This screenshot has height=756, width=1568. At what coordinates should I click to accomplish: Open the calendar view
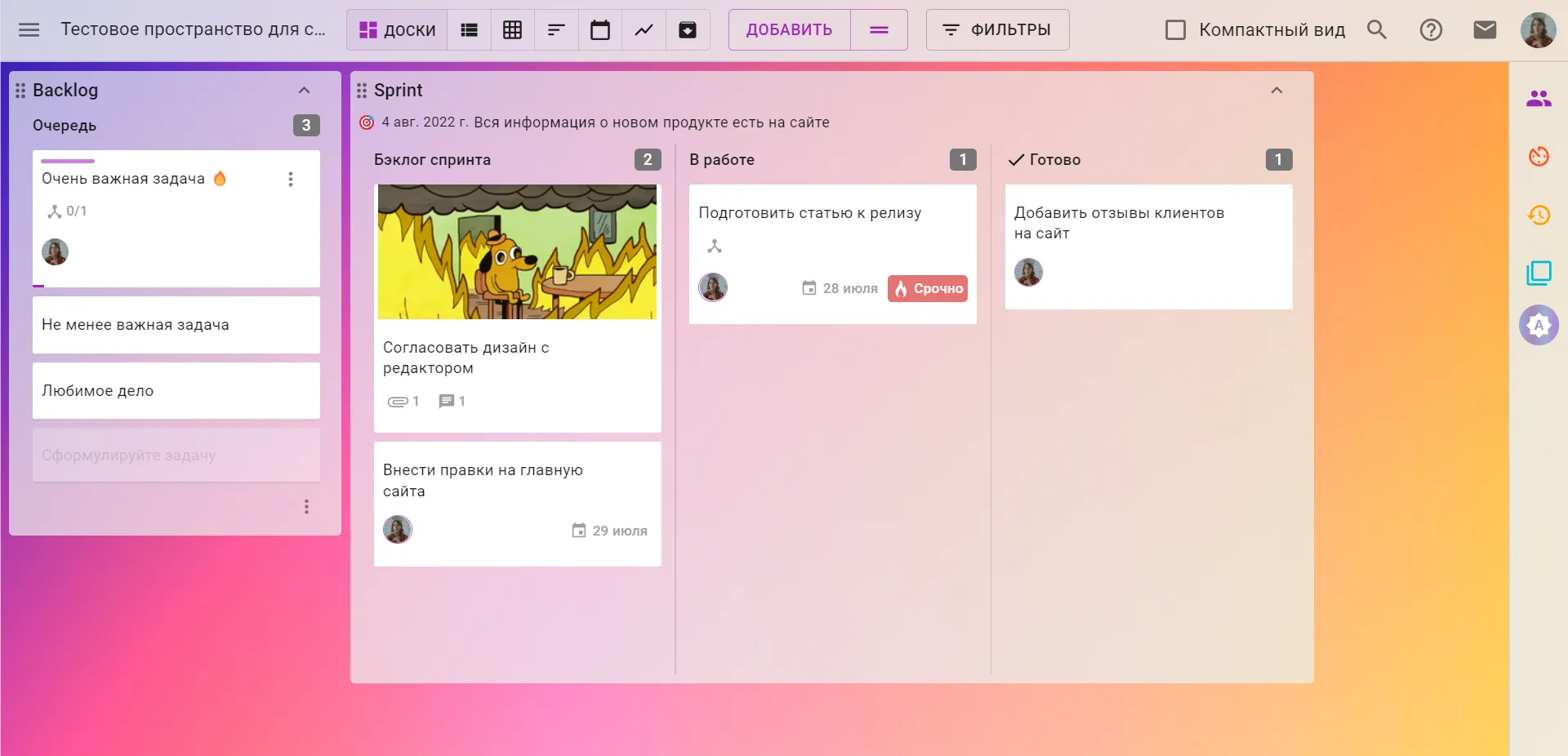(600, 30)
